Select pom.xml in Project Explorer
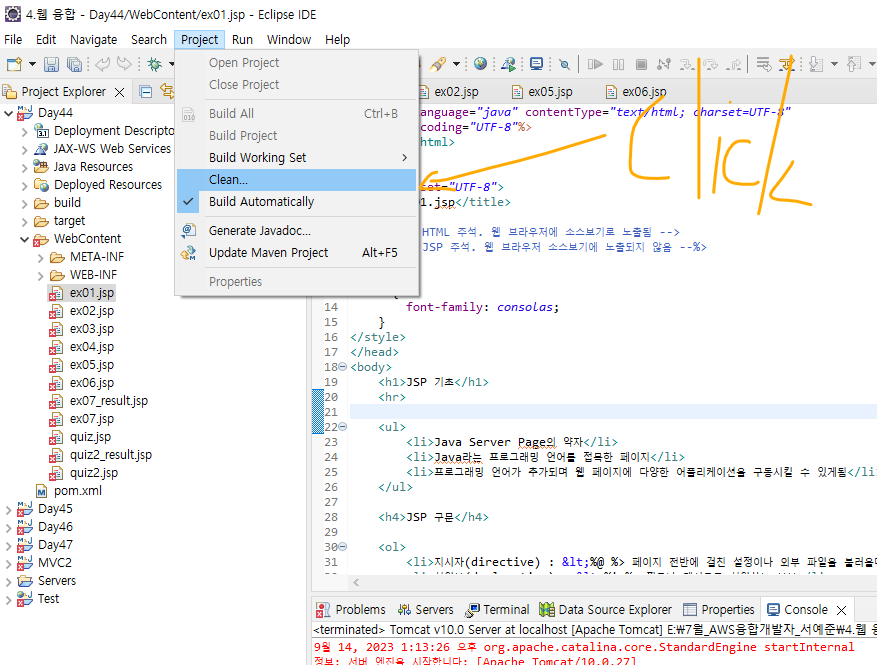The image size is (877, 665). [x=78, y=491]
